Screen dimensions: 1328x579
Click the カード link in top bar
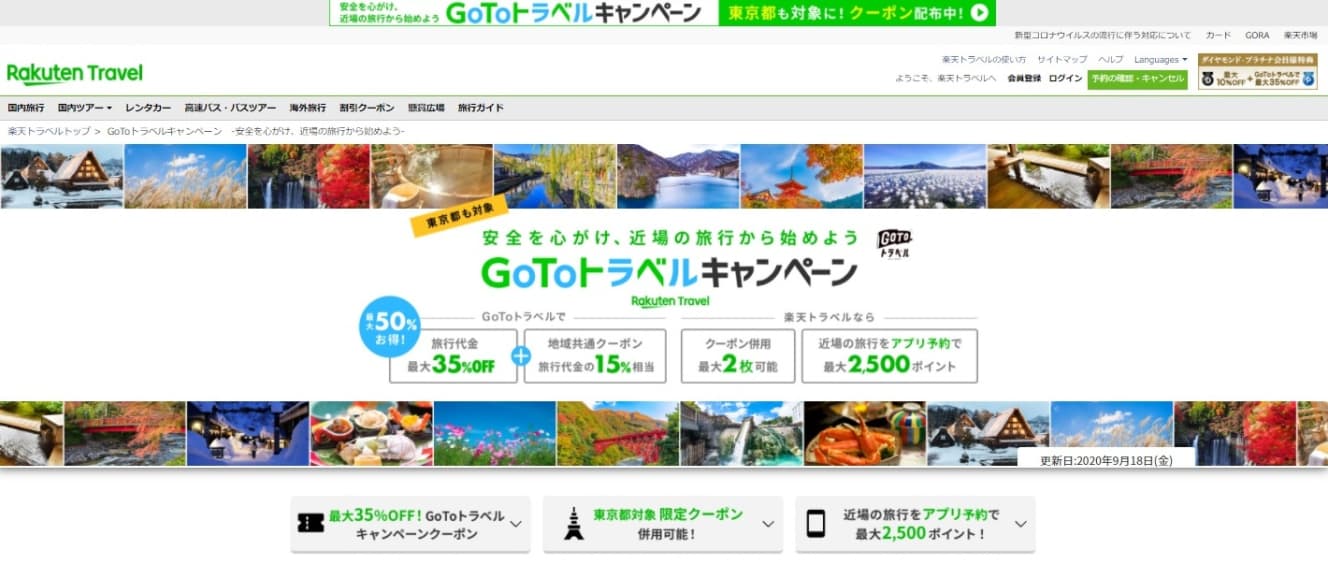[1218, 35]
